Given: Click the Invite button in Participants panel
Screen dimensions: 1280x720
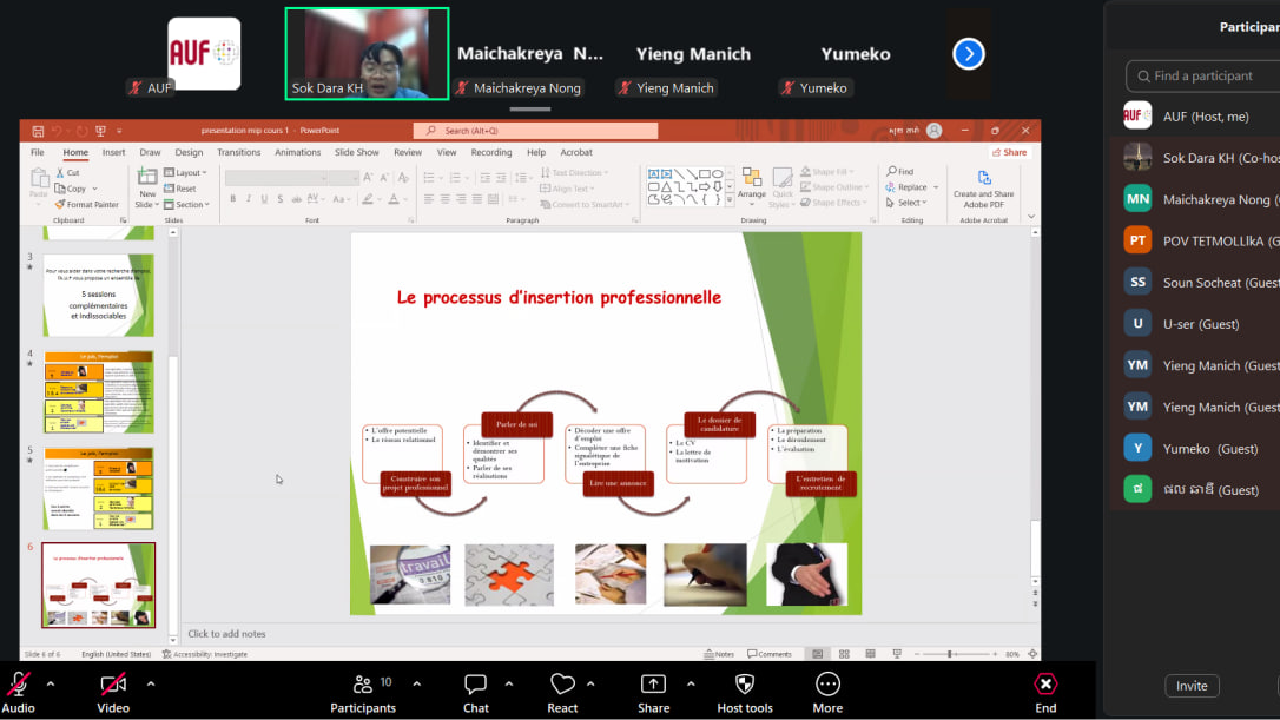Looking at the screenshot, I should point(1192,686).
